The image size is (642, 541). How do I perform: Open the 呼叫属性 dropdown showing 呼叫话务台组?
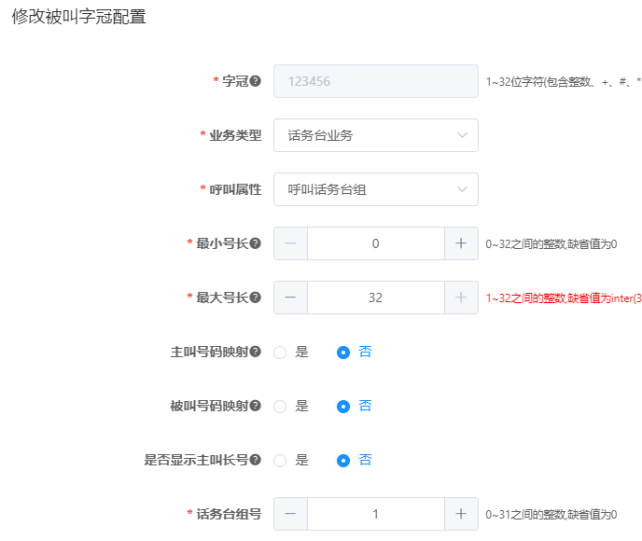[376, 189]
